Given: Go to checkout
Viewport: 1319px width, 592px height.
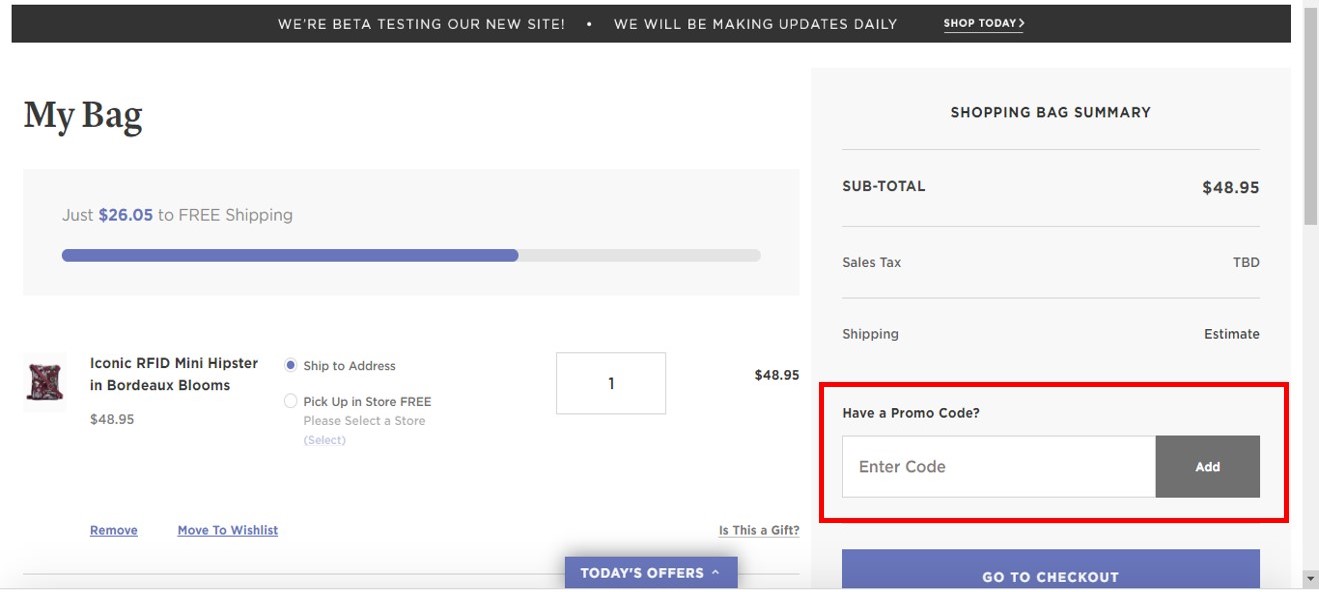Looking at the screenshot, I should pos(1051,571).
